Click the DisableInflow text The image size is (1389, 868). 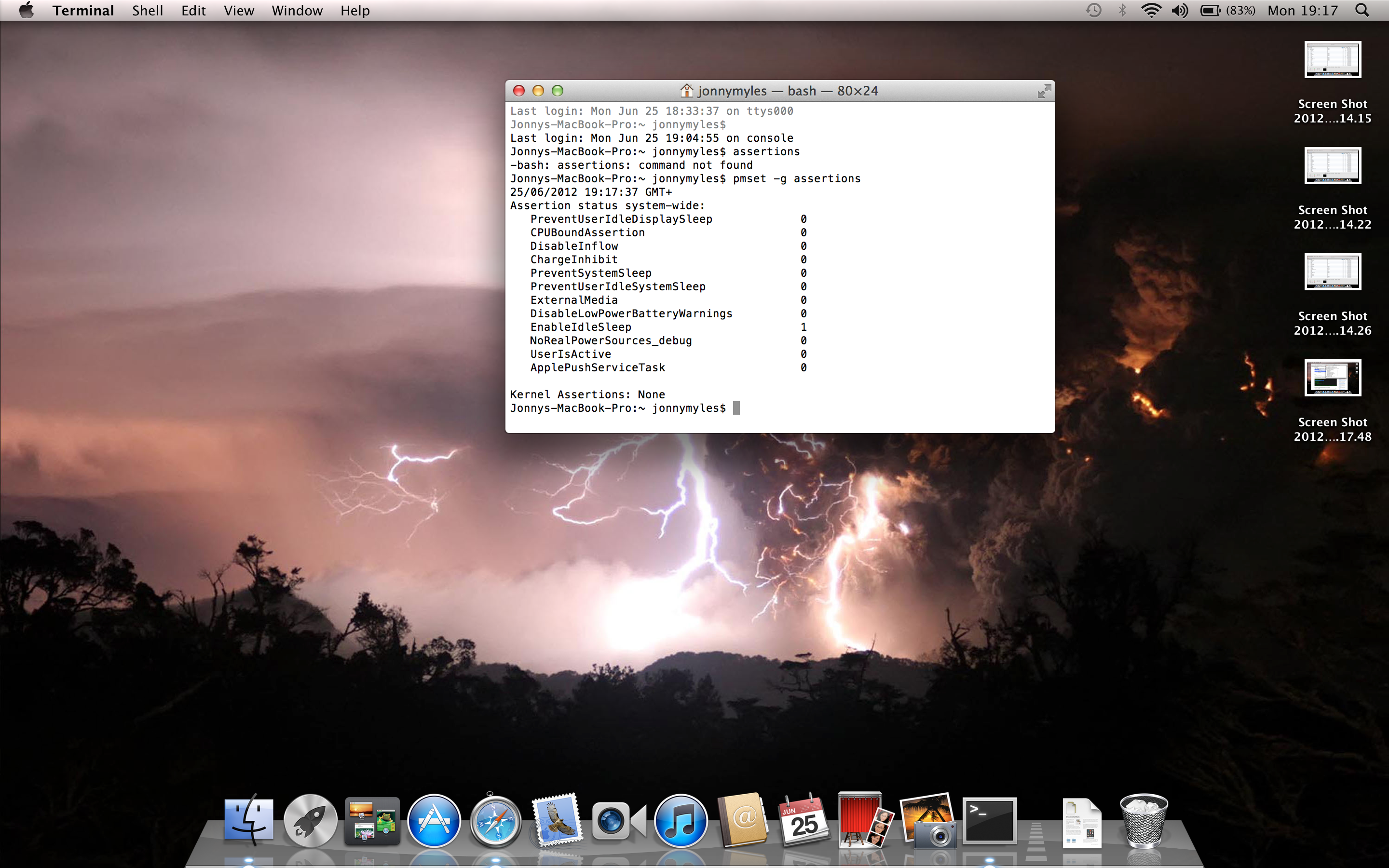coord(574,246)
